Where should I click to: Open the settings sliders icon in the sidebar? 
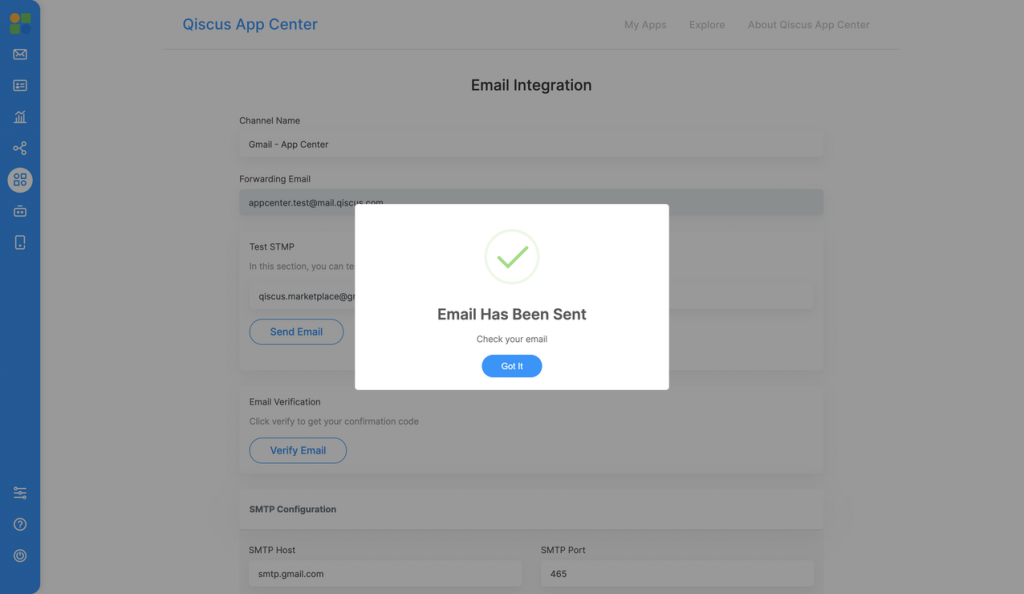click(20, 493)
